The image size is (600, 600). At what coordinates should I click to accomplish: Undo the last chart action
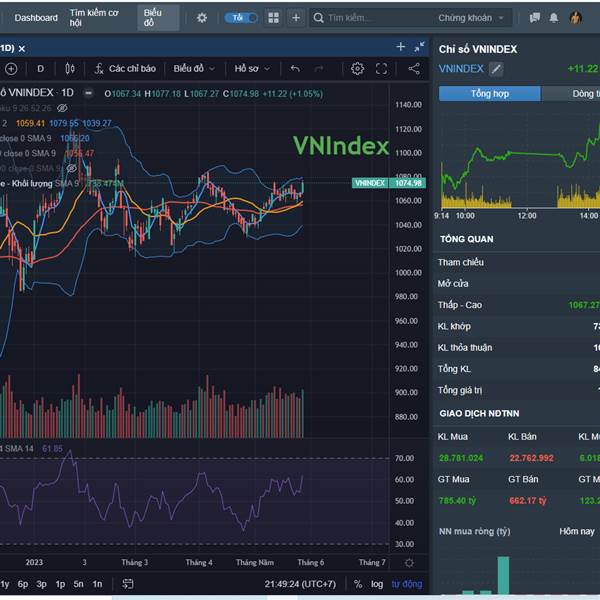pyautogui.click(x=295, y=69)
